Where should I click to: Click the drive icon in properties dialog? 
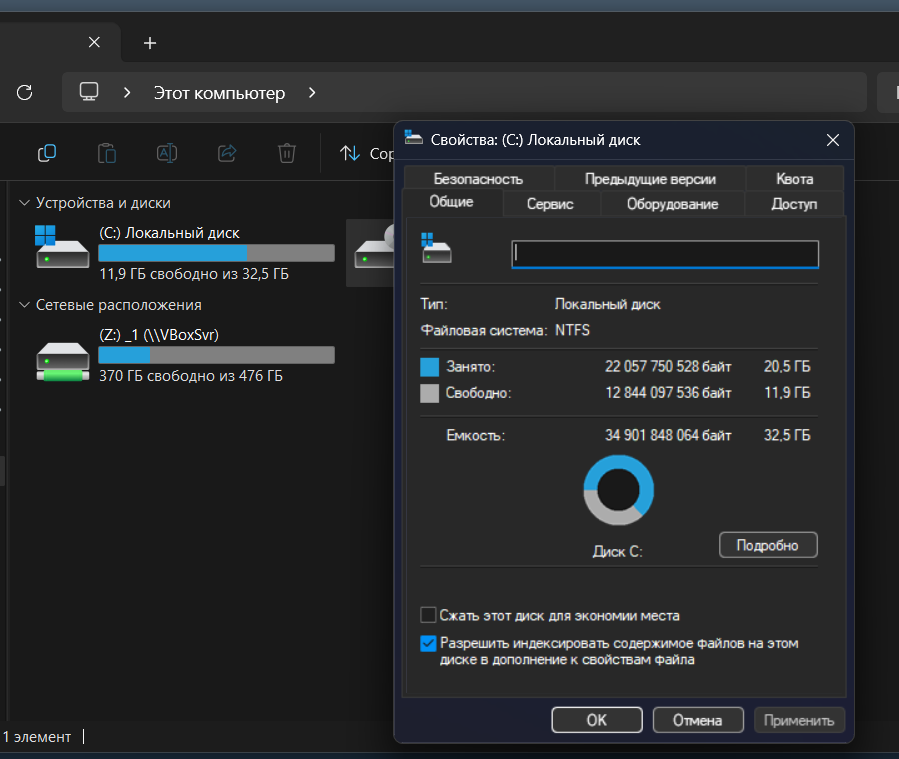(x=436, y=248)
